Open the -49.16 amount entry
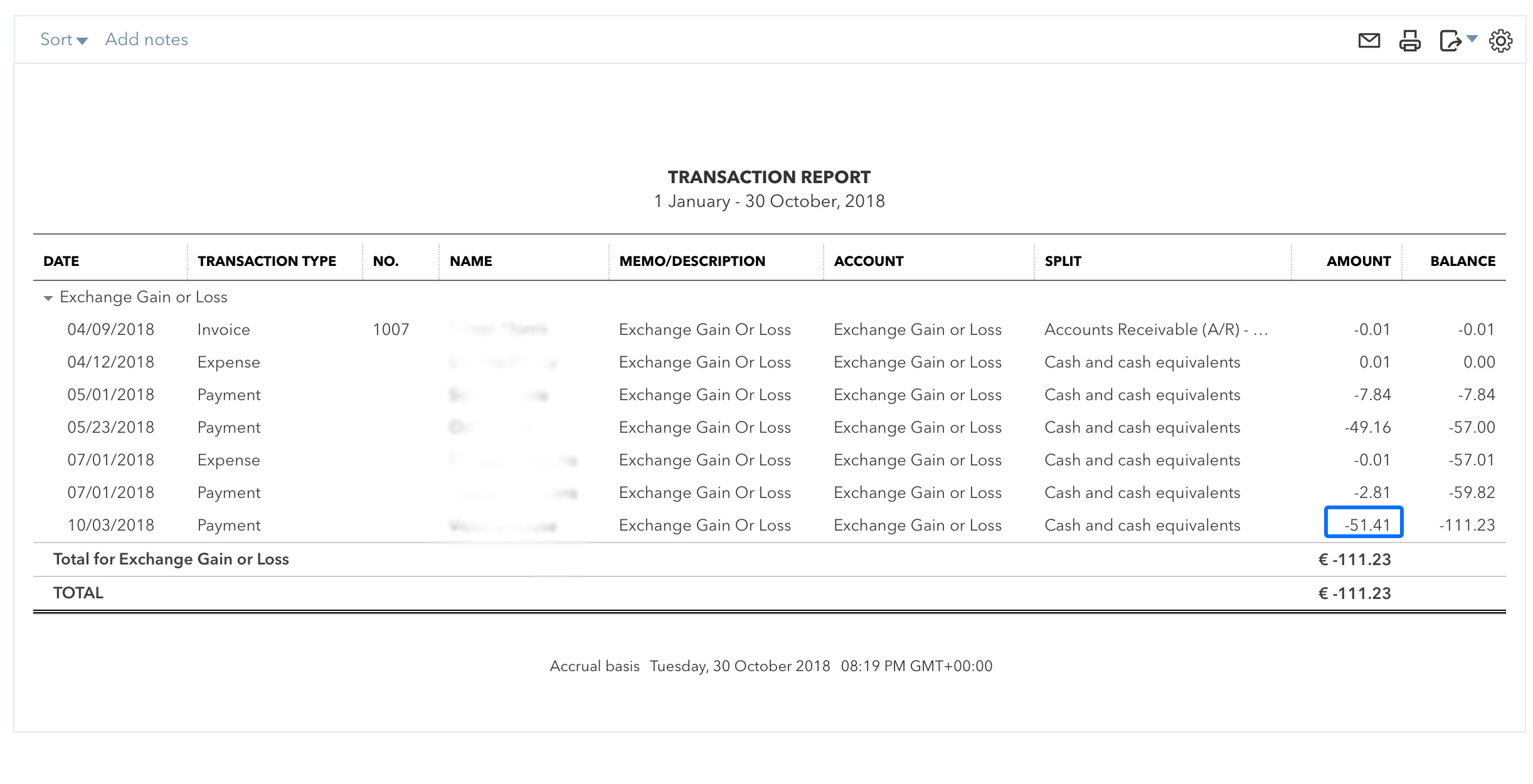The height and width of the screenshot is (784, 1533). point(1367,428)
